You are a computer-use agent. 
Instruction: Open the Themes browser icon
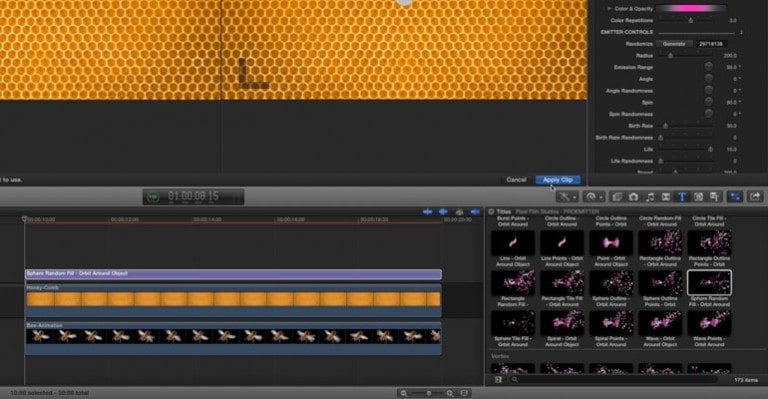click(x=715, y=197)
